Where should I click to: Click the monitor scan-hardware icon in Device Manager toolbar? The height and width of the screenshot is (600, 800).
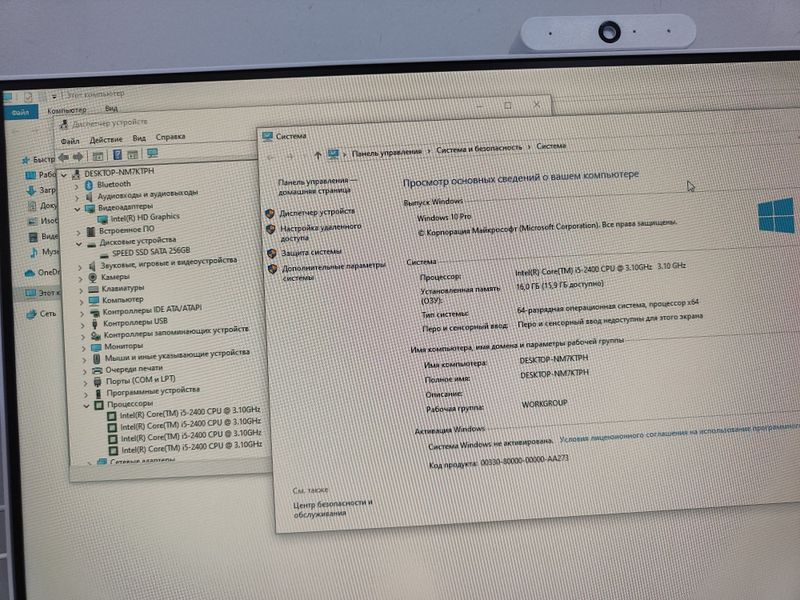(152, 153)
